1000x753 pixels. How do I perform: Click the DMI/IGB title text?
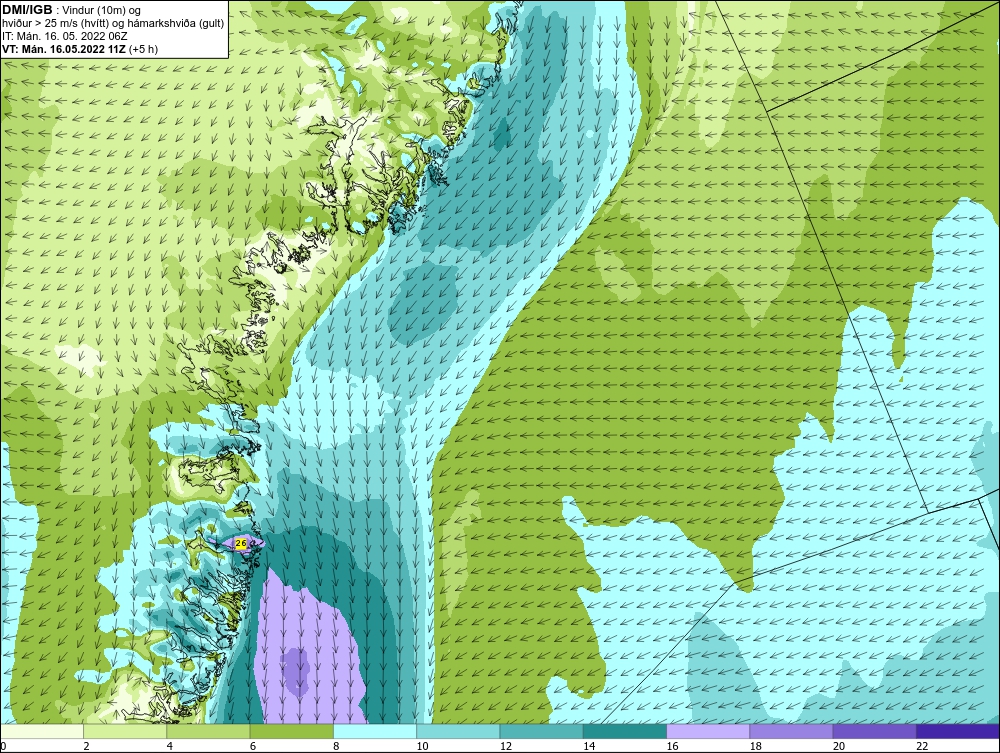point(27,10)
